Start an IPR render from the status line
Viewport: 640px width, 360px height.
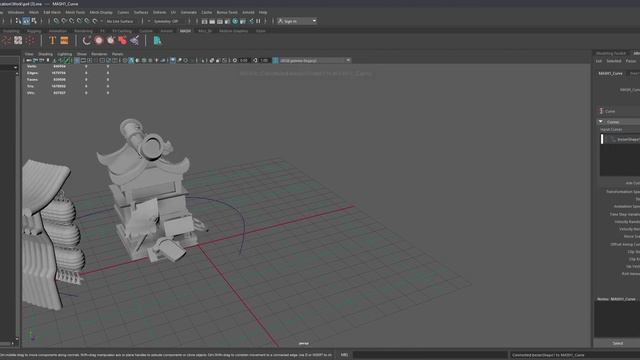pyautogui.click(x=220, y=21)
